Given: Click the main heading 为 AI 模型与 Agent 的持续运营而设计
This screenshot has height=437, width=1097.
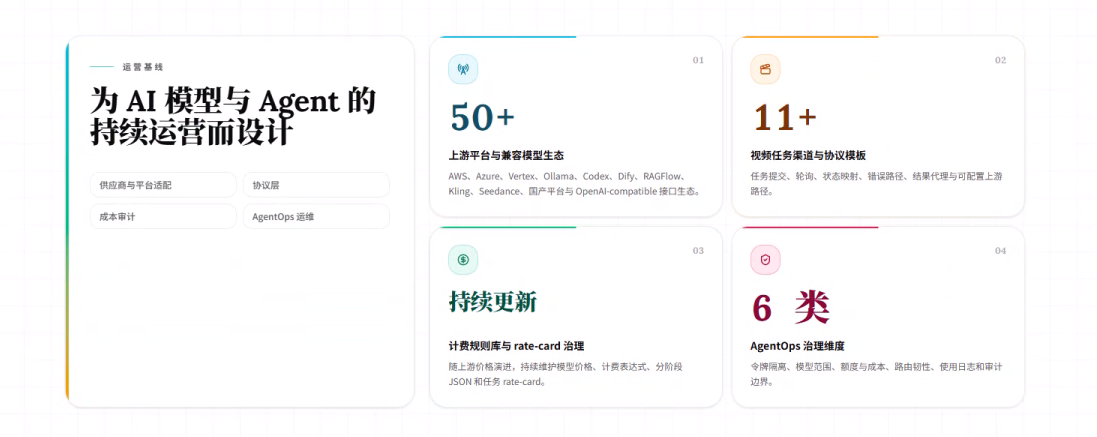Looking at the screenshot, I should coord(233,116).
